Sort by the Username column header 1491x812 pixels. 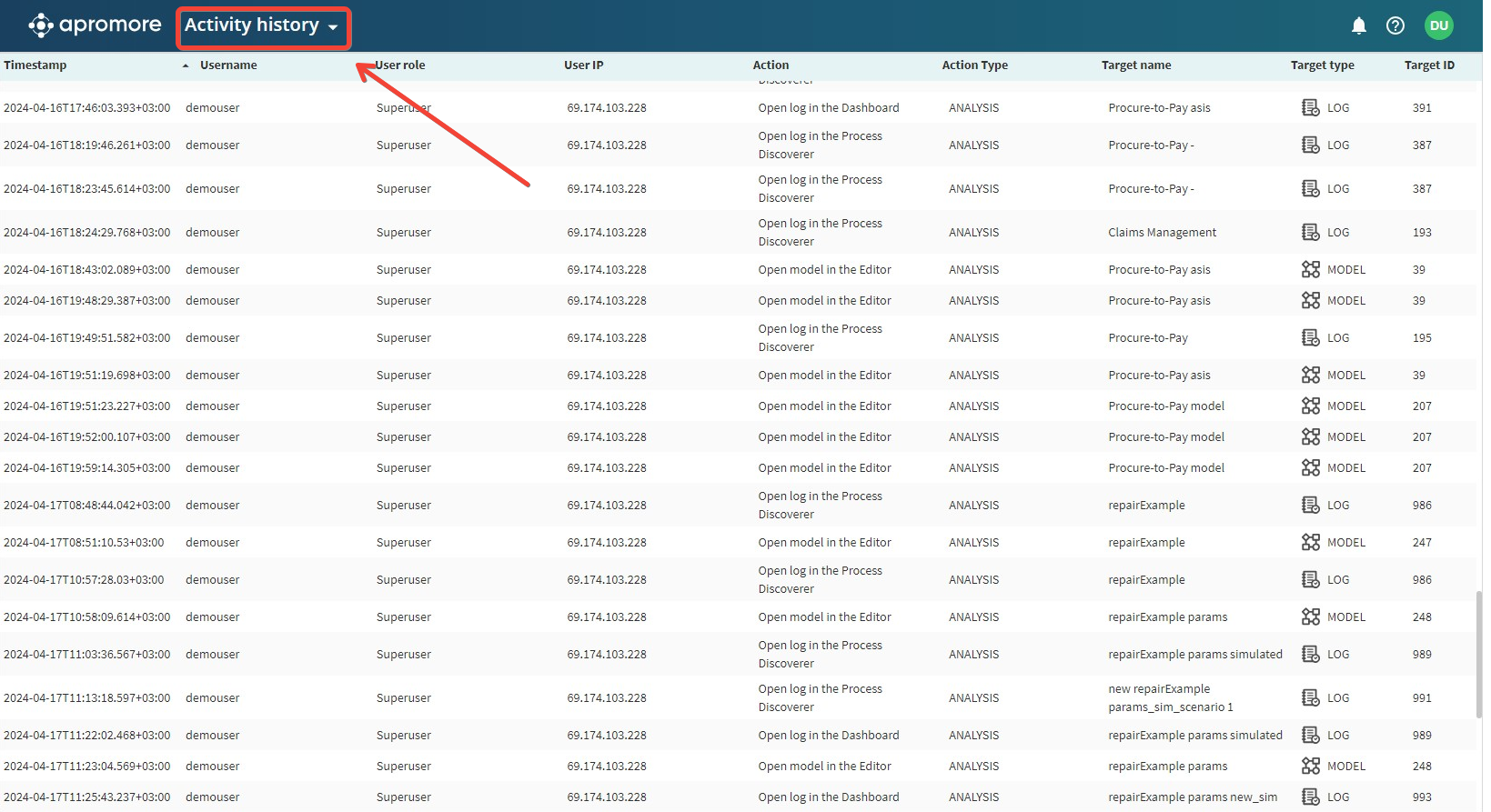228,65
